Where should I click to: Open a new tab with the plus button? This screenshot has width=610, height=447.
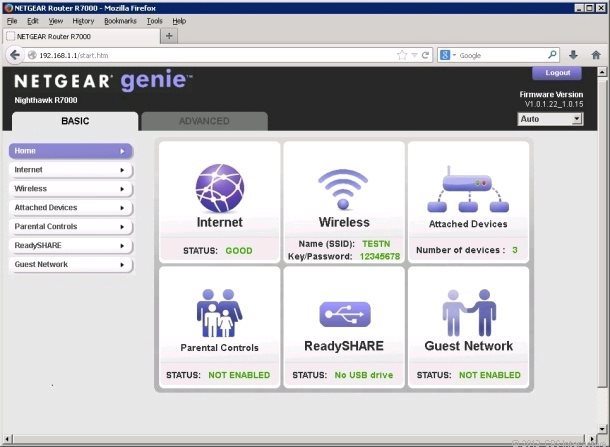[169, 36]
